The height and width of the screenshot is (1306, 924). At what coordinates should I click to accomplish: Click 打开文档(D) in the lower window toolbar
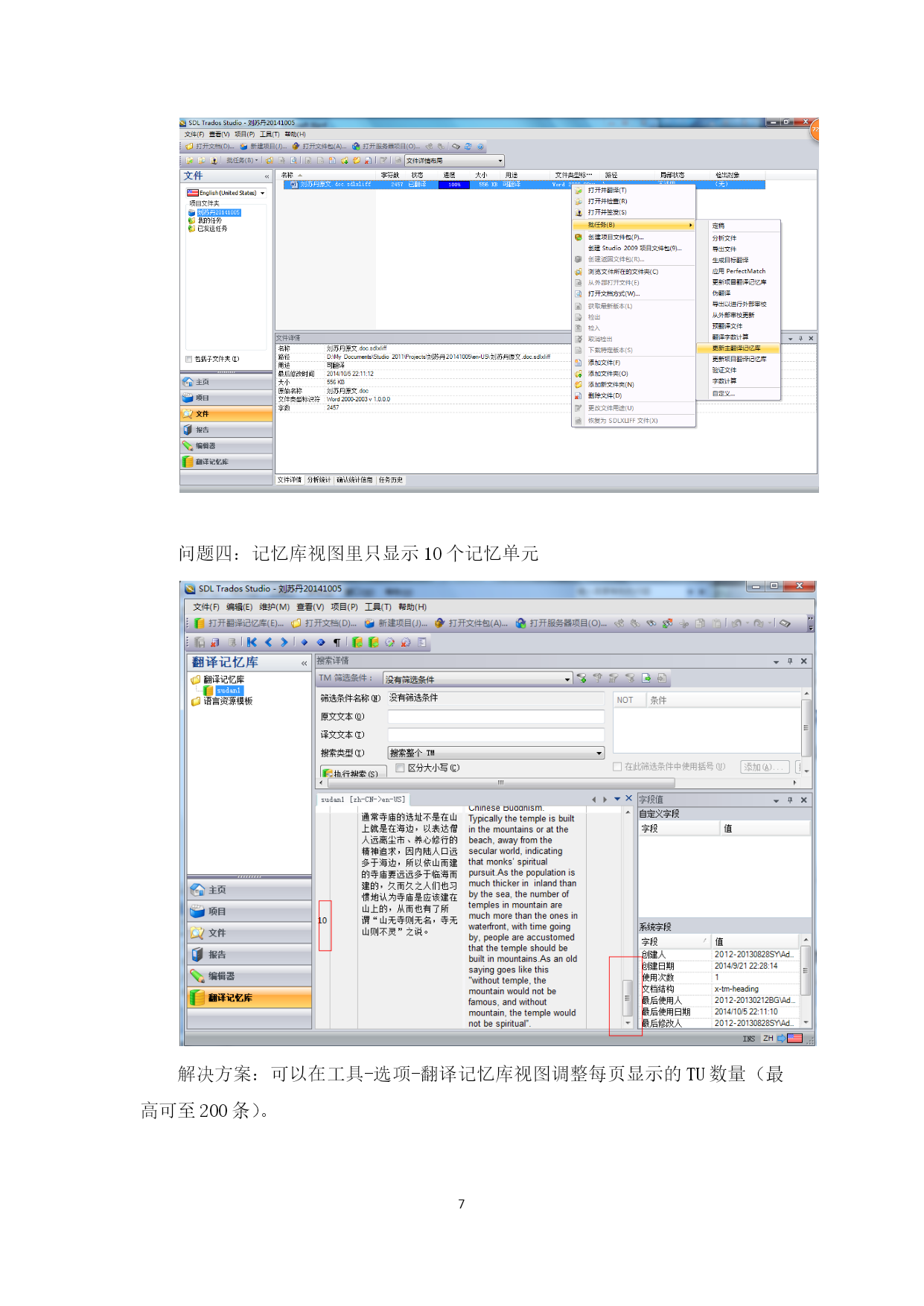[324, 623]
